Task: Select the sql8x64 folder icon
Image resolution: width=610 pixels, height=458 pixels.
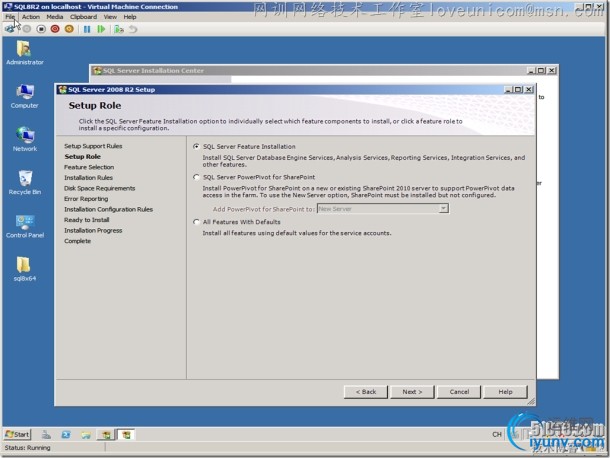Action: point(25,269)
